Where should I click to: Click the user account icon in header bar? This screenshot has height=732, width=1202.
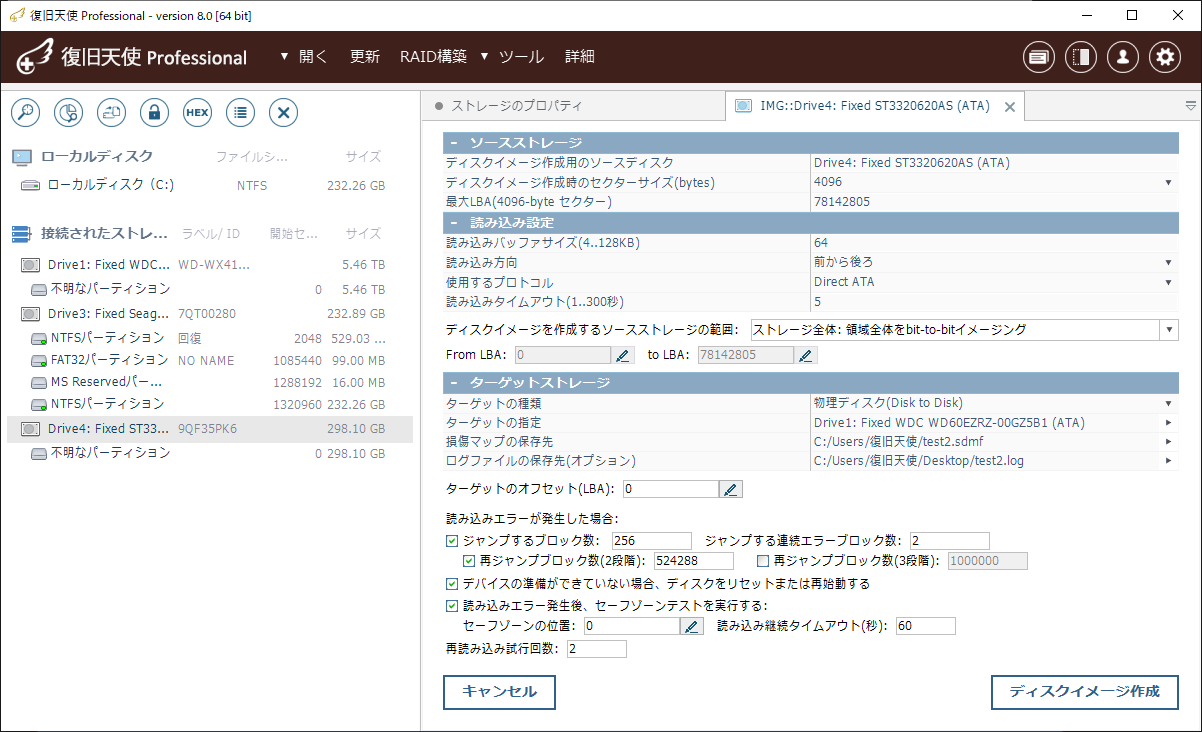[1123, 57]
